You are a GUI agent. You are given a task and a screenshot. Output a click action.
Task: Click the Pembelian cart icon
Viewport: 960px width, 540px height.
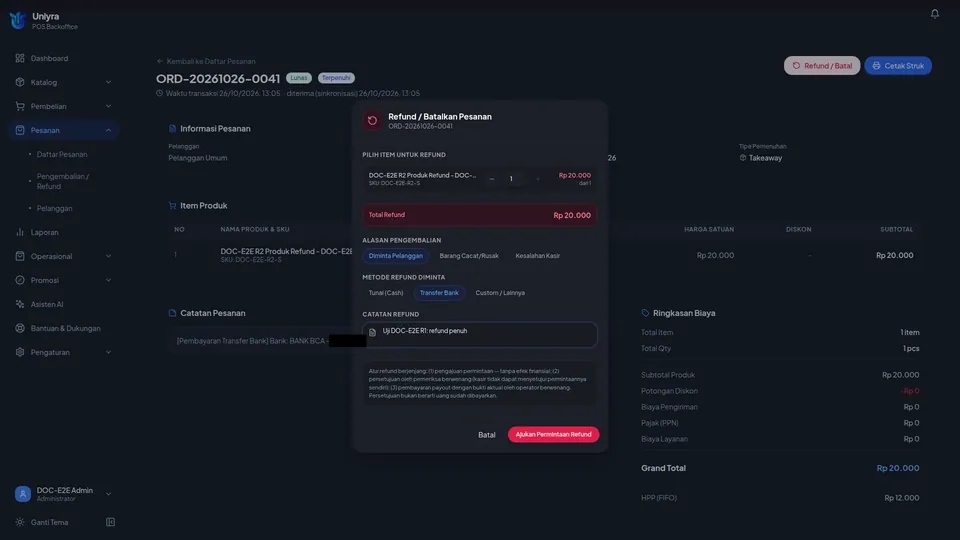[x=20, y=106]
